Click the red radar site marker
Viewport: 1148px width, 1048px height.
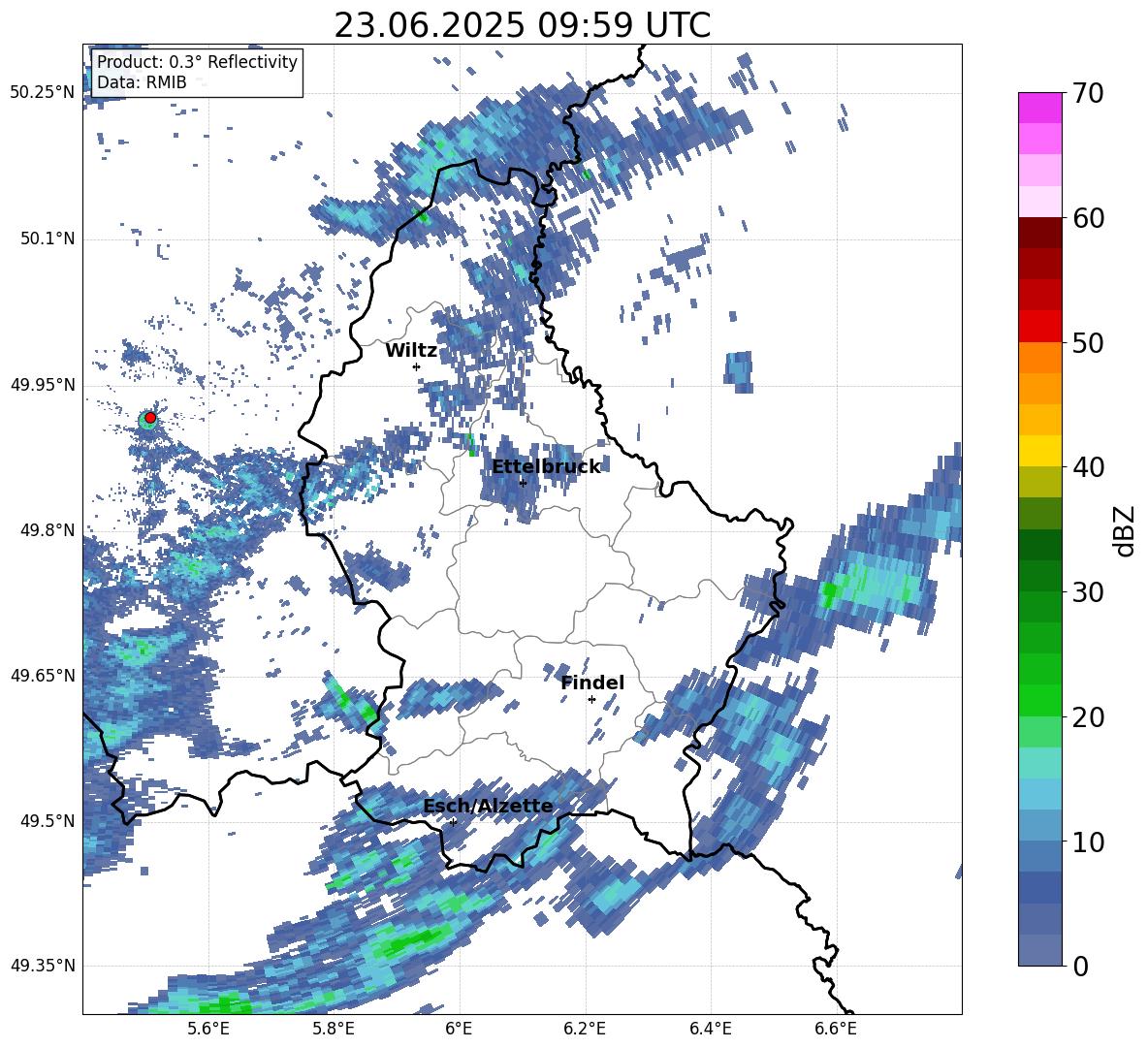coord(150,418)
